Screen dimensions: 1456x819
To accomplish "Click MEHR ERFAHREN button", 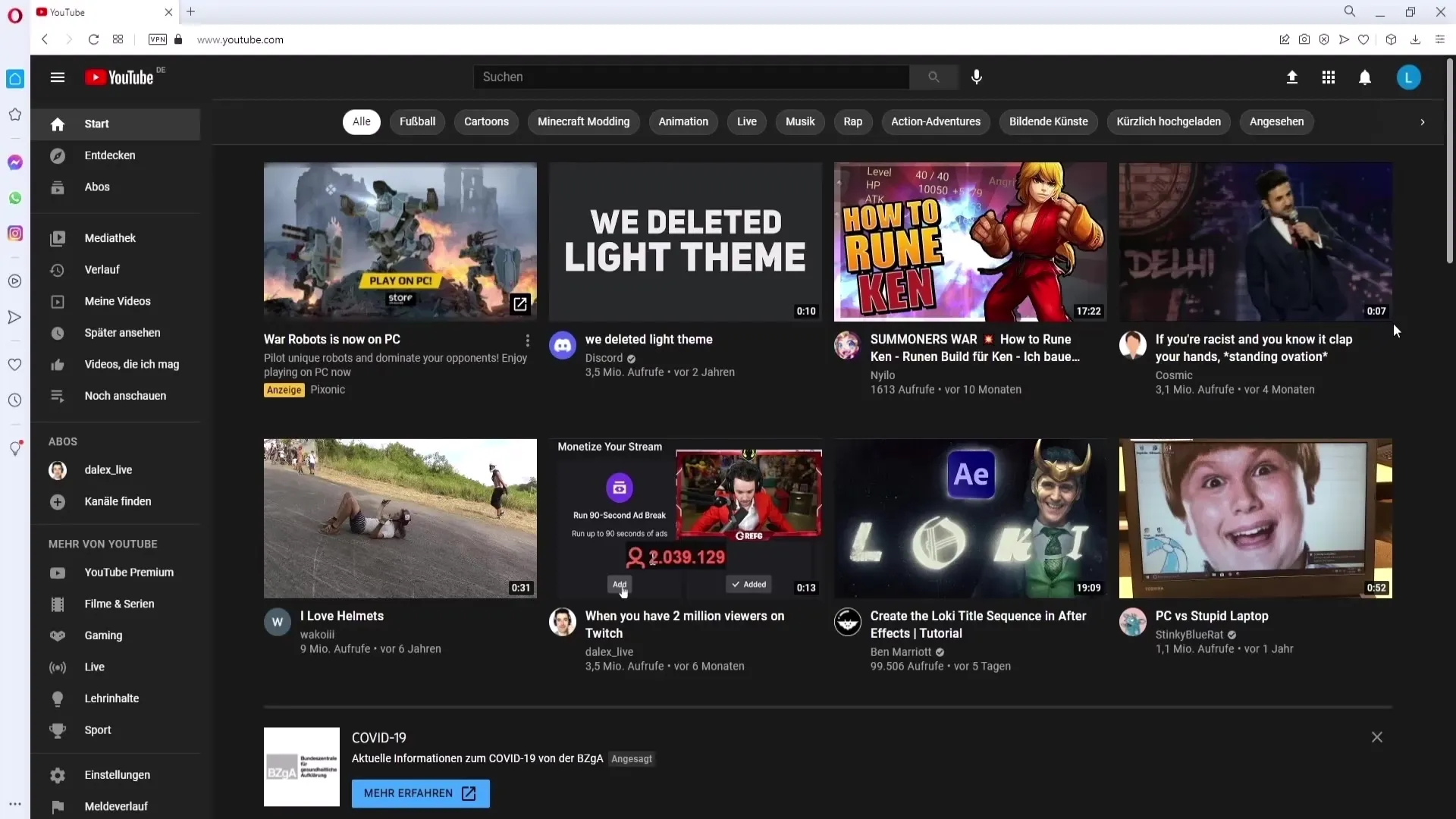I will 420,793.
